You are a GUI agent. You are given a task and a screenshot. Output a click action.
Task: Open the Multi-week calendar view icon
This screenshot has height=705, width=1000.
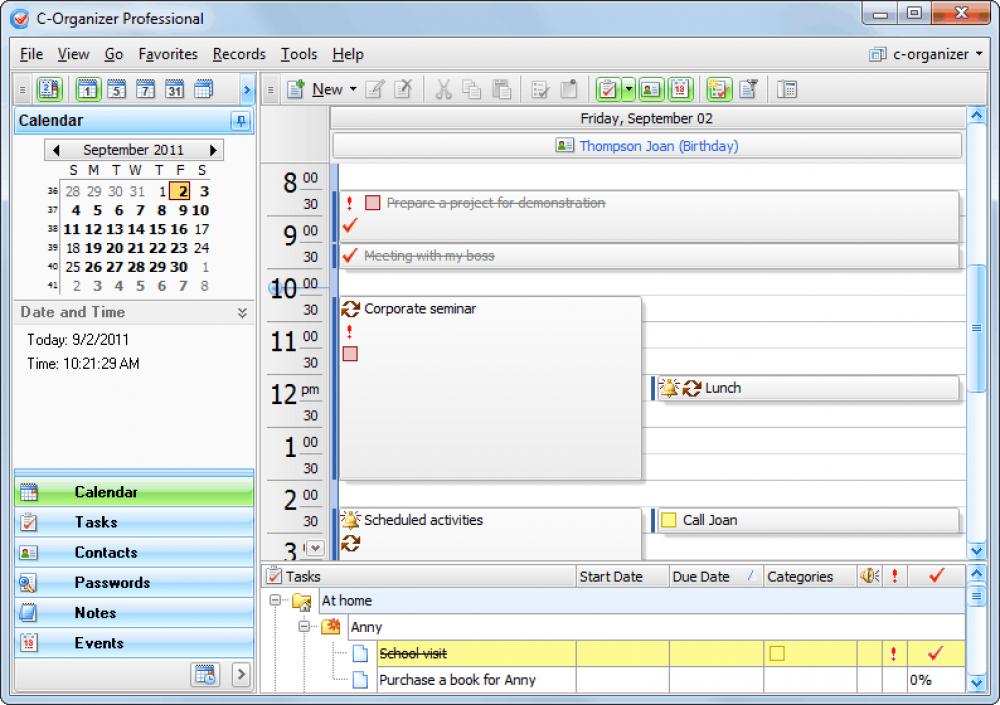coord(203,90)
